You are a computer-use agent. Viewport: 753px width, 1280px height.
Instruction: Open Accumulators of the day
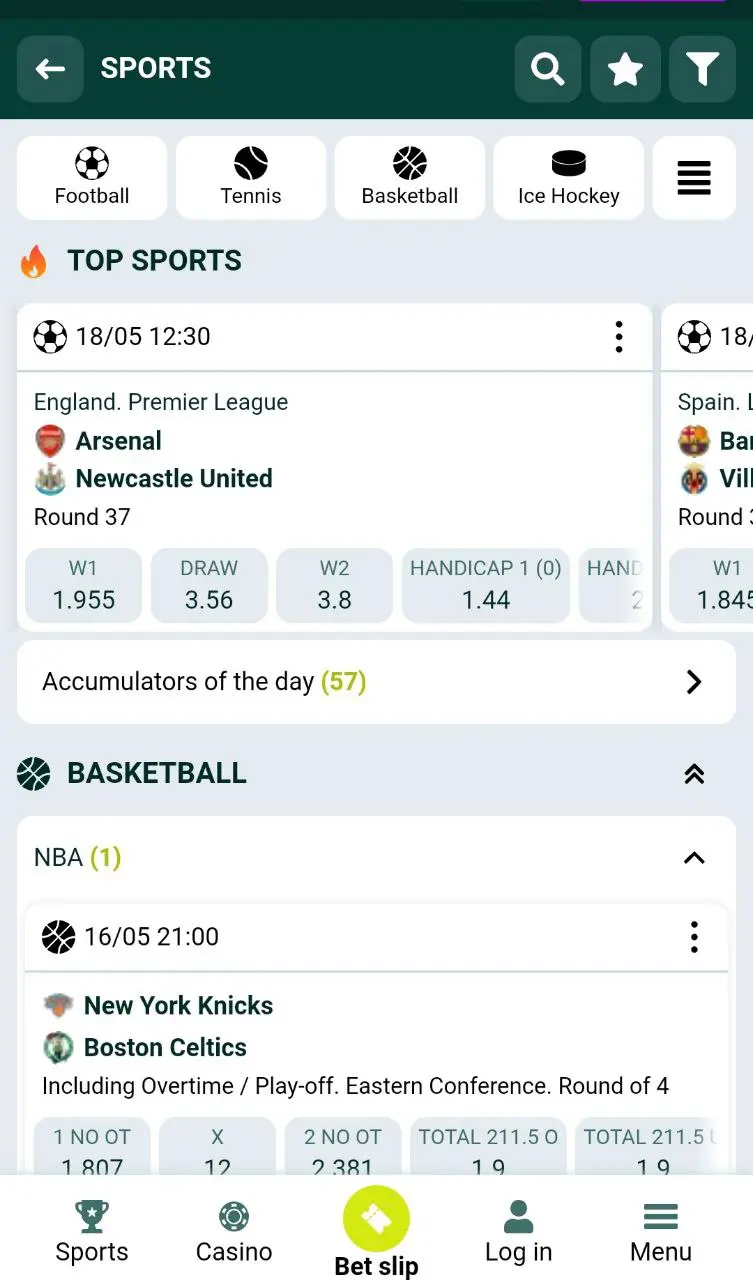pyautogui.click(x=376, y=682)
